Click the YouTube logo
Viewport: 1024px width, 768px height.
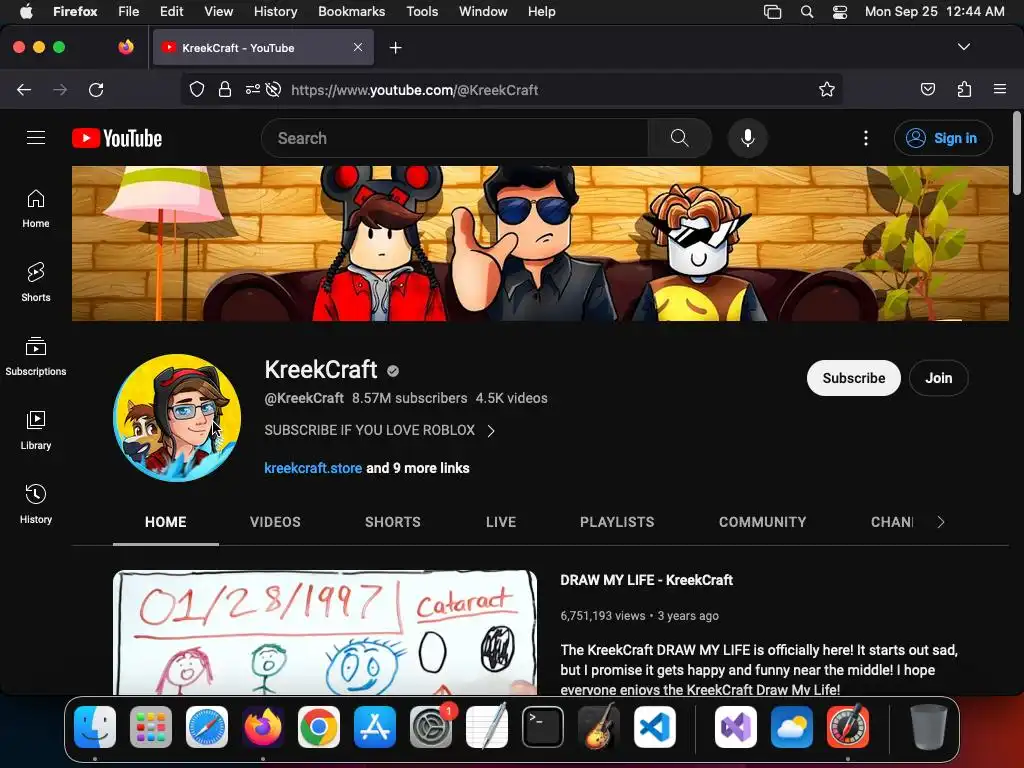(117, 138)
